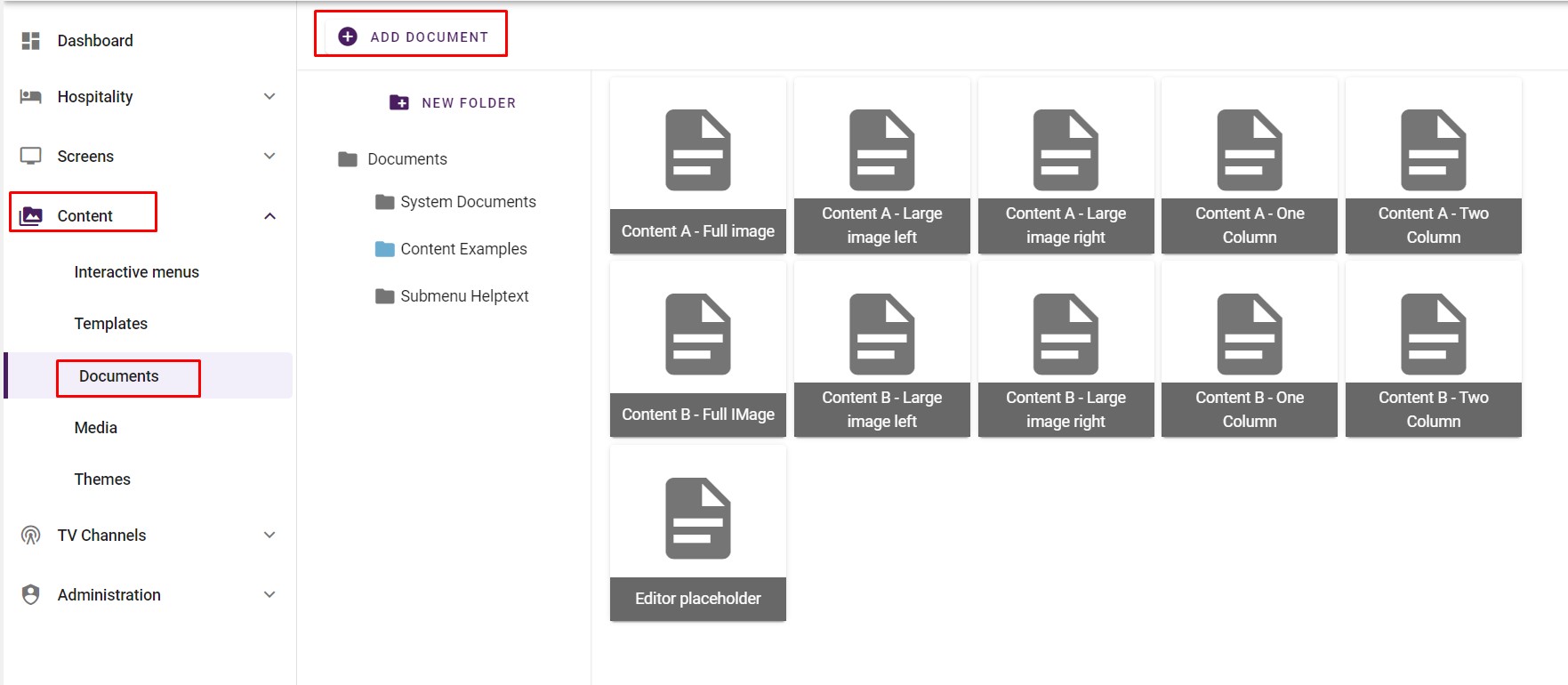Open Content B - Two Column document icon

pyautogui.click(x=1434, y=334)
